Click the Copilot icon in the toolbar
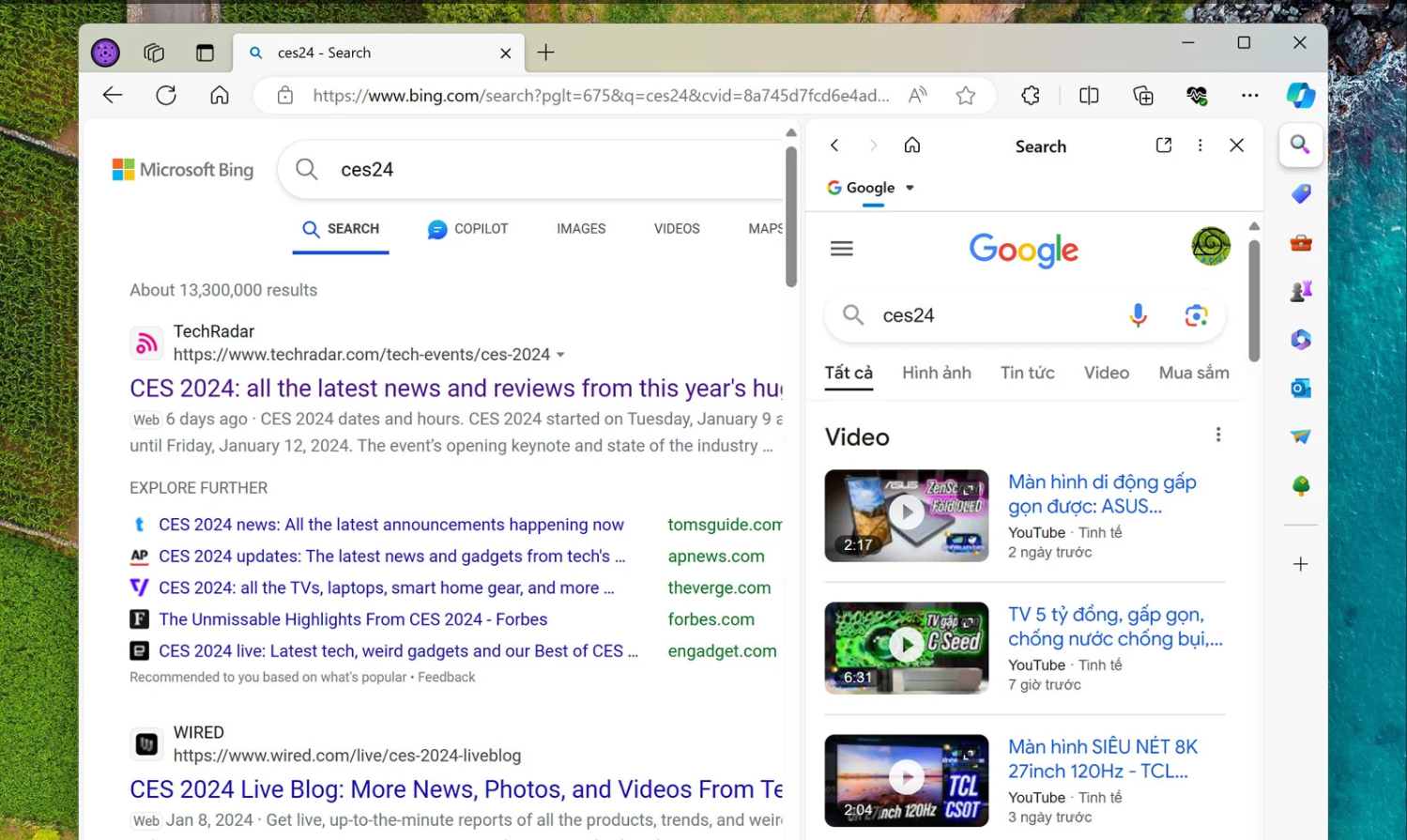The image size is (1407, 840). (1300, 96)
